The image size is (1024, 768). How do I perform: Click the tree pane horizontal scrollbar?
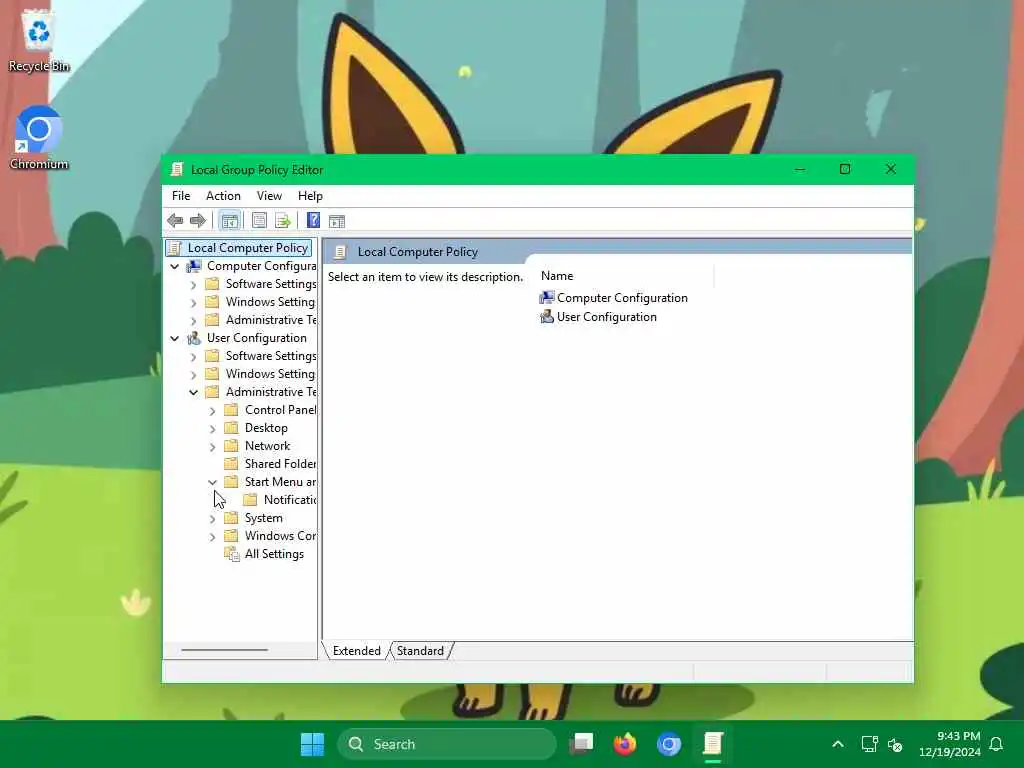(x=225, y=650)
